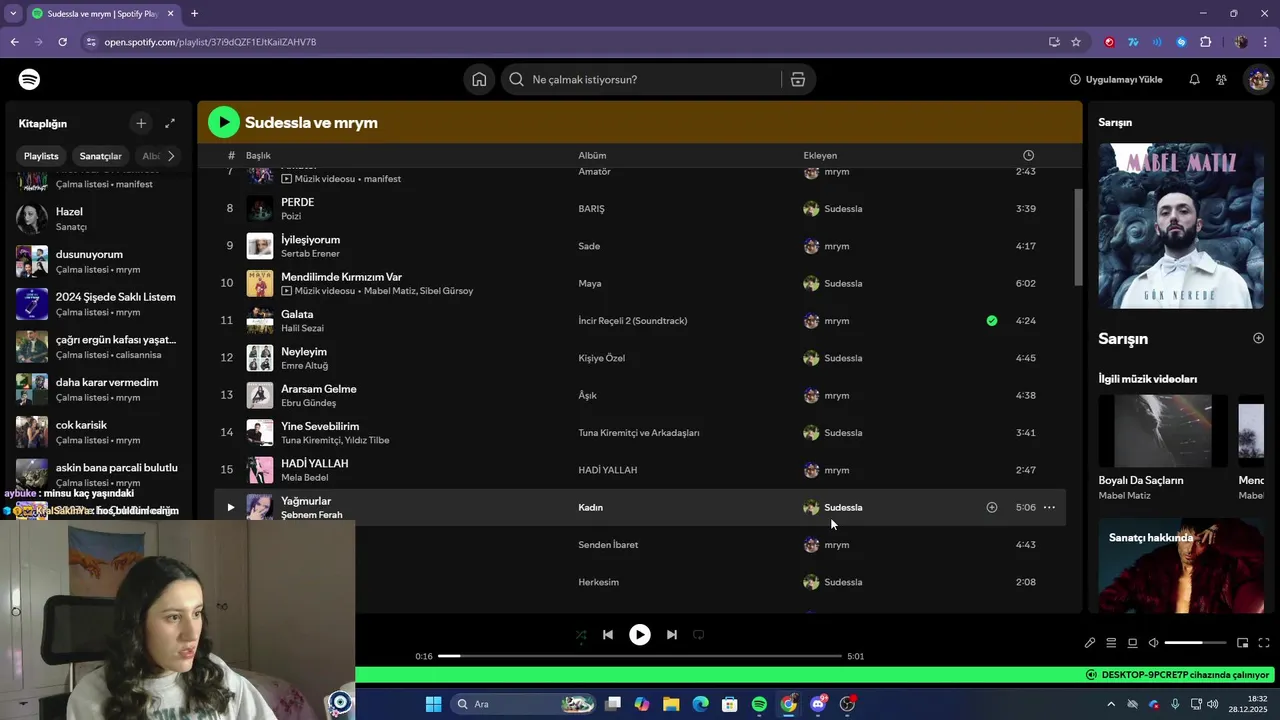Toggle repeat mode in player

pos(699,634)
